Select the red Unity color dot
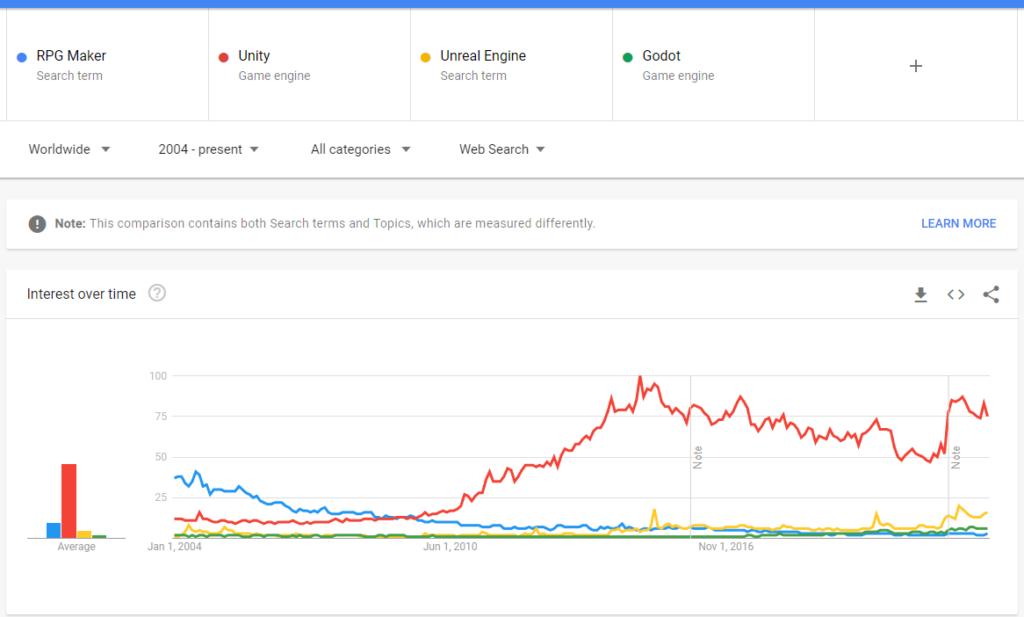 (x=223, y=57)
